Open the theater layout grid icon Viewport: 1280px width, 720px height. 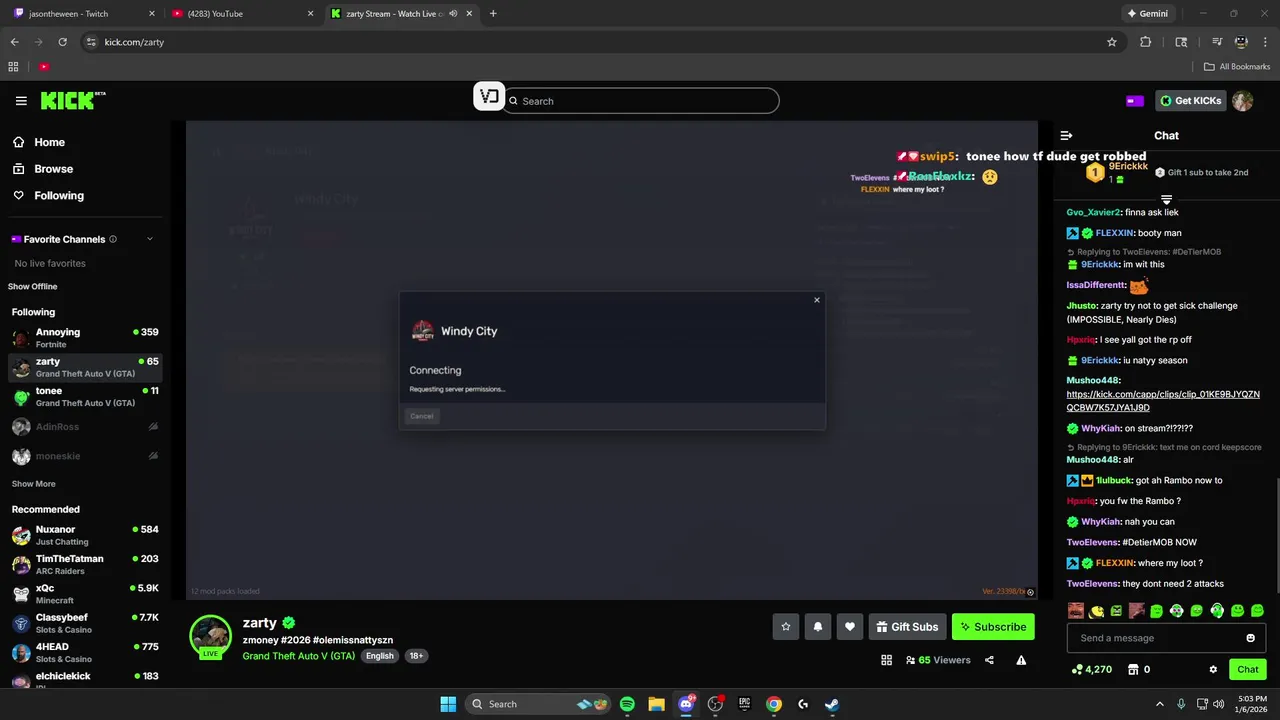(886, 660)
